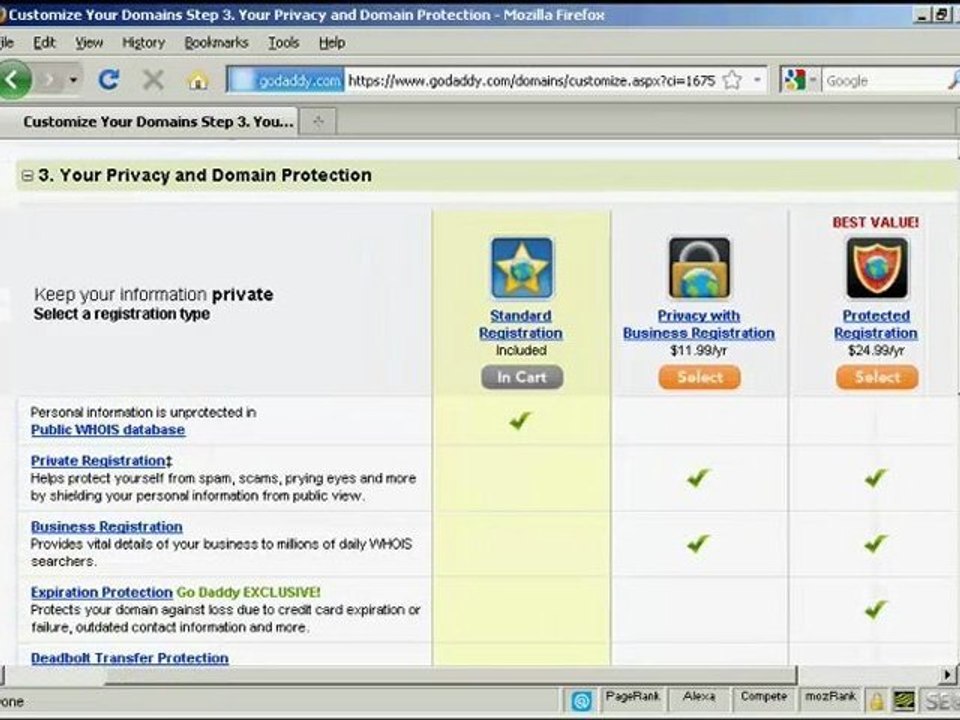This screenshot has width=960, height=720.
Task: Click the PageRank status bar item
Action: tap(632, 697)
